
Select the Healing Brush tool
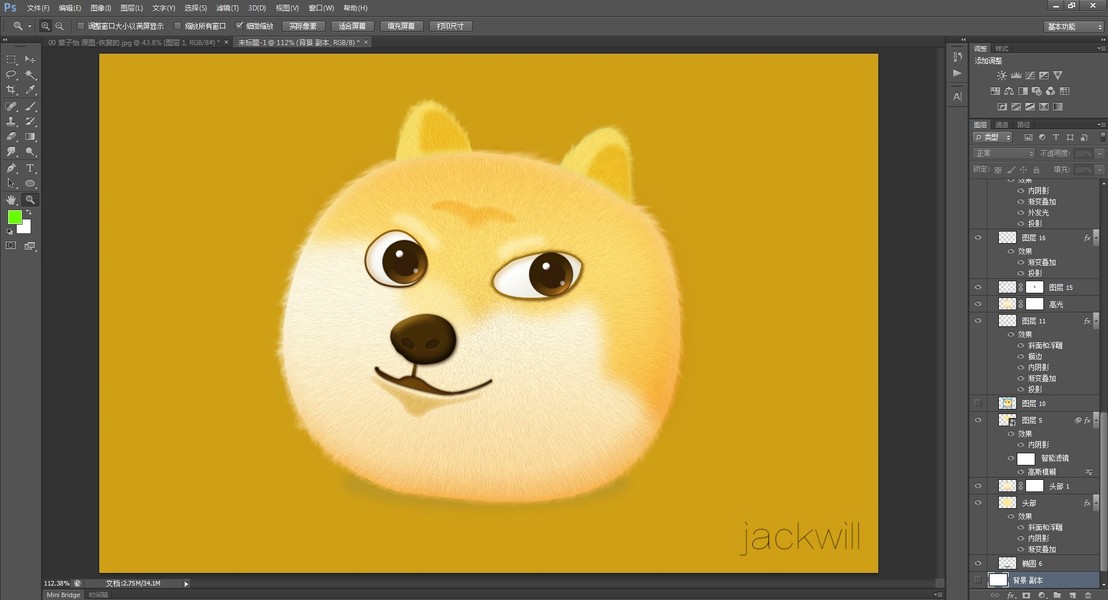coord(11,107)
